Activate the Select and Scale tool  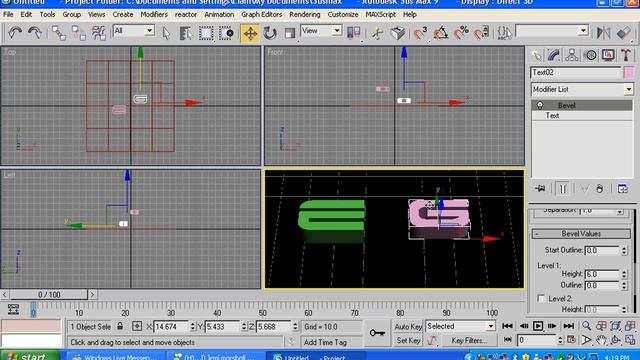[x=290, y=33]
